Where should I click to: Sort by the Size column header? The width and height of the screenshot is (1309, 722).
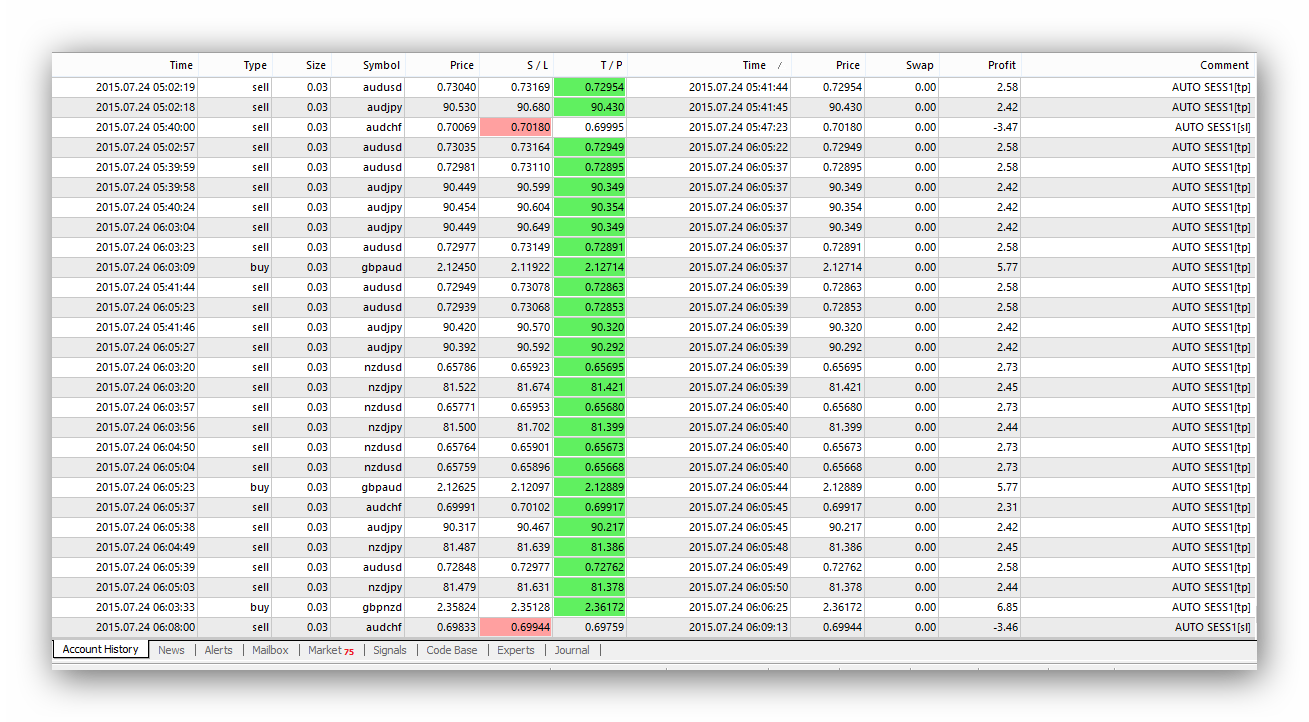pos(301,65)
